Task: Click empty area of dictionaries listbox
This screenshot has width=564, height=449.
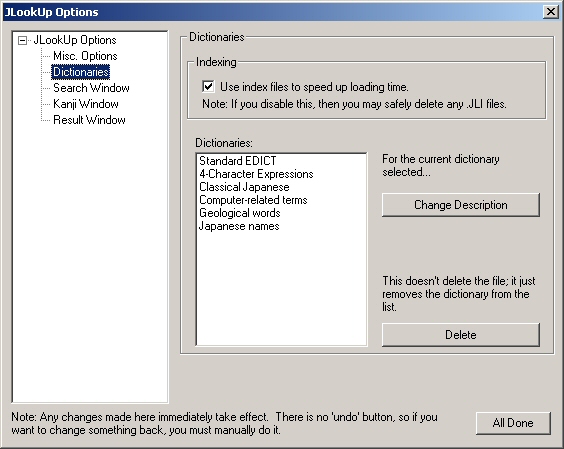Action: (x=281, y=288)
